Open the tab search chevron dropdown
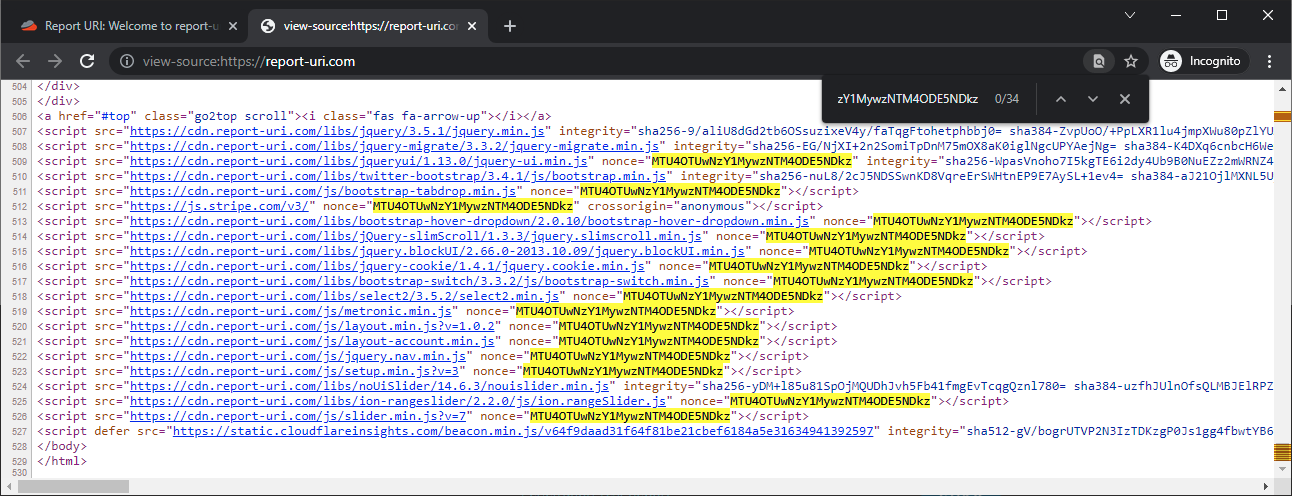 pos(1130,15)
